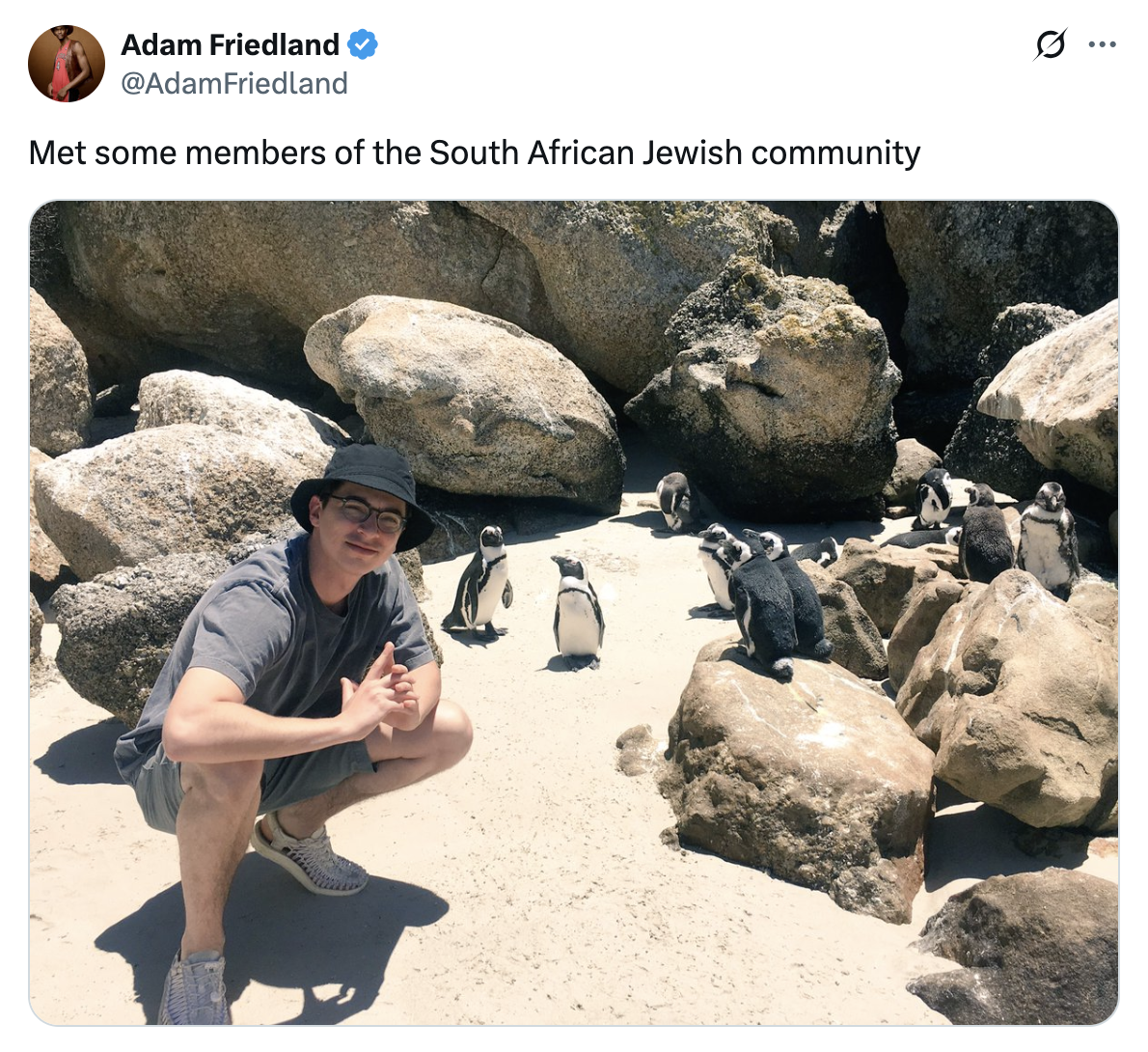Click the side-facing penguin beside the man
Viewport: 1148px width, 1052px height.
[x=481, y=584]
